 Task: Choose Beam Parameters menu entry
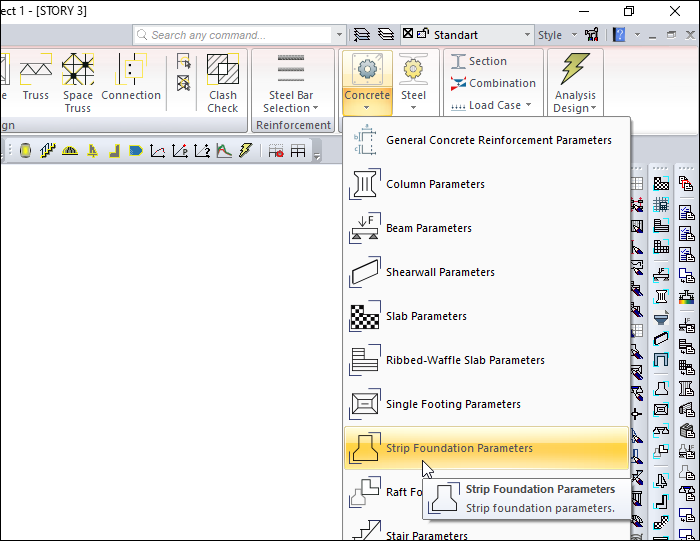(x=428, y=228)
